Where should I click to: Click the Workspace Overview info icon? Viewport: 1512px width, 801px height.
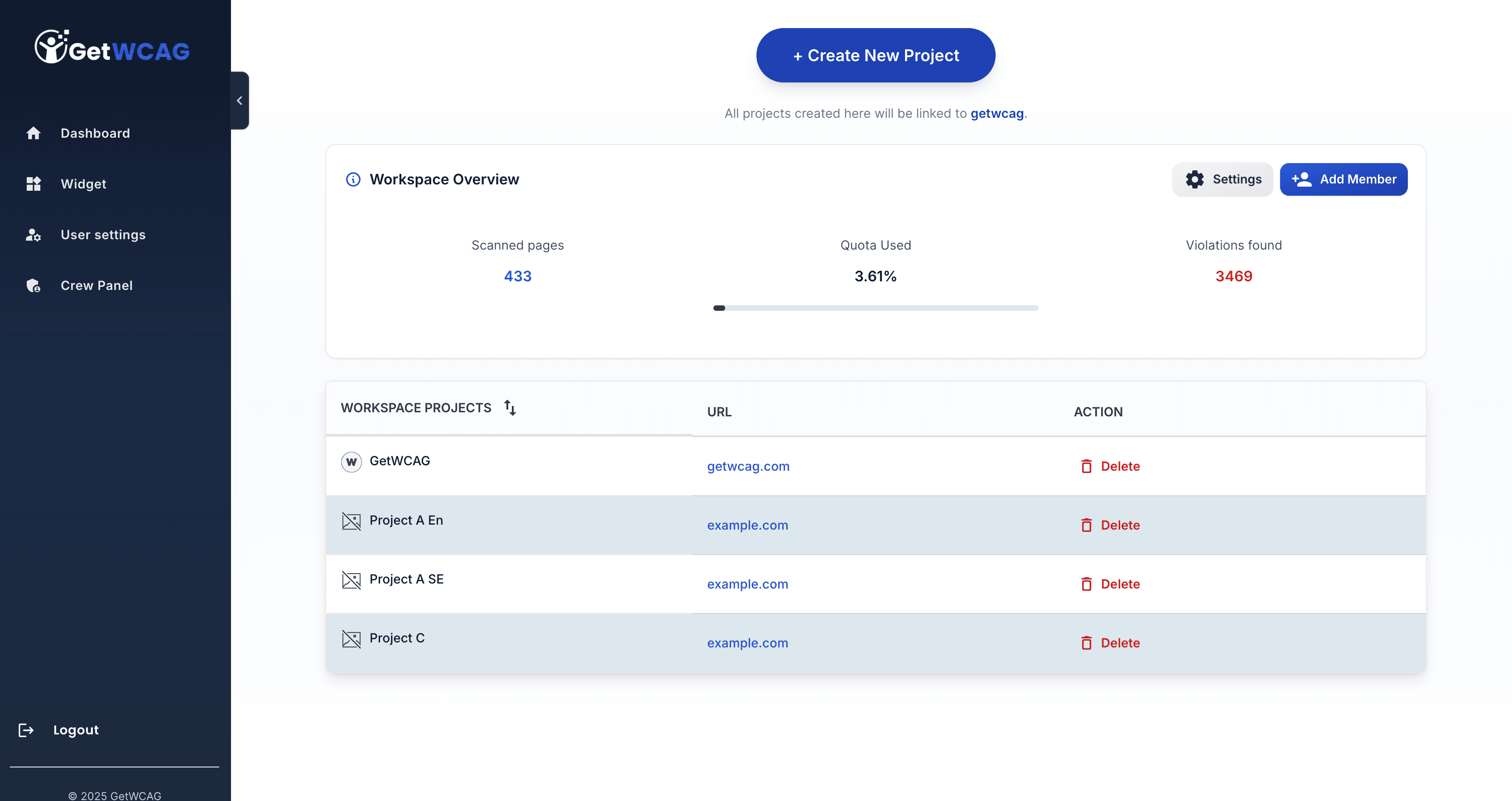[352, 180]
